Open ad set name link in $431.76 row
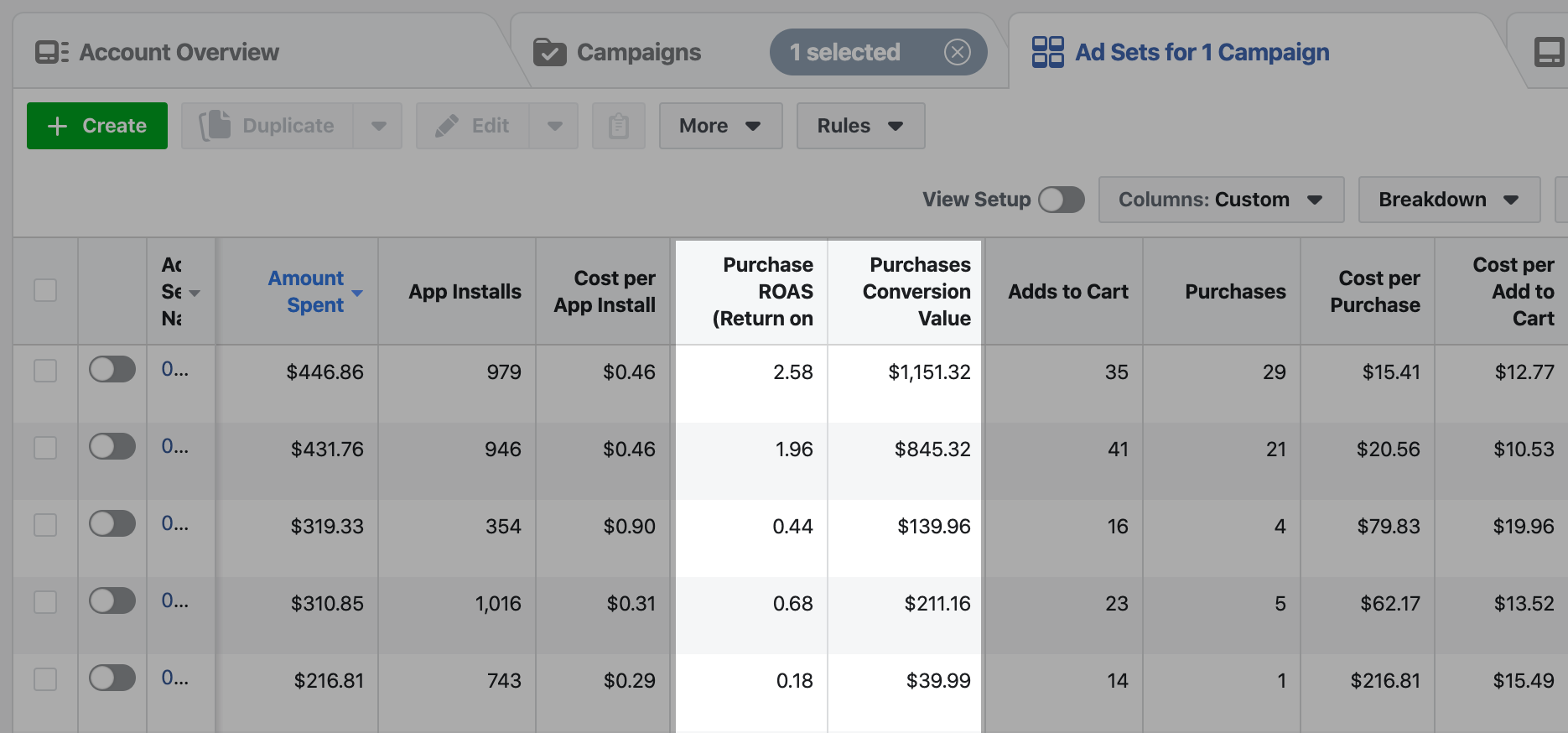This screenshot has height=733, width=1568. 174,446
